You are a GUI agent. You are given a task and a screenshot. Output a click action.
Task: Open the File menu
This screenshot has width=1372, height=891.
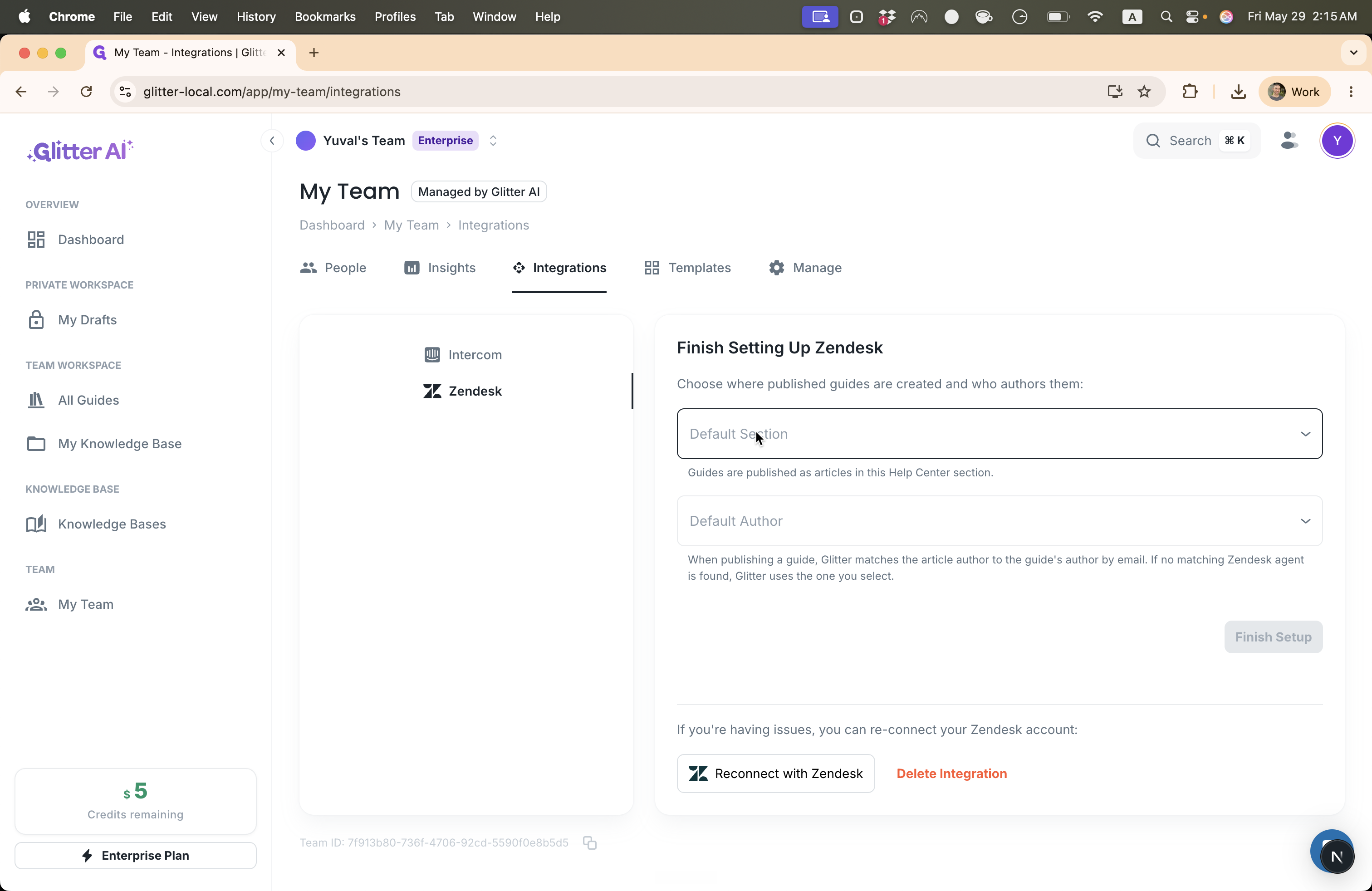(122, 17)
